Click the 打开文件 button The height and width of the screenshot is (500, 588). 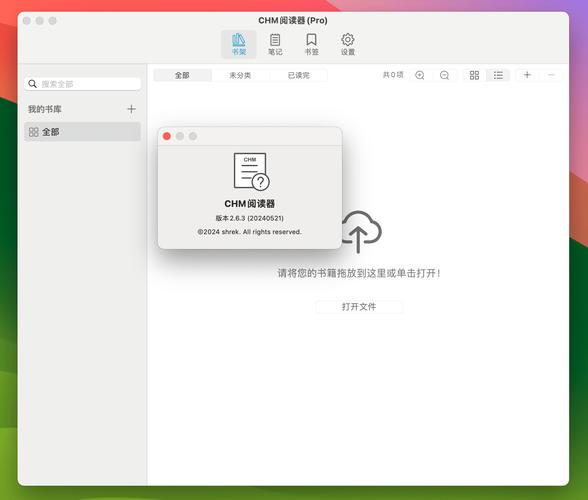coord(359,307)
